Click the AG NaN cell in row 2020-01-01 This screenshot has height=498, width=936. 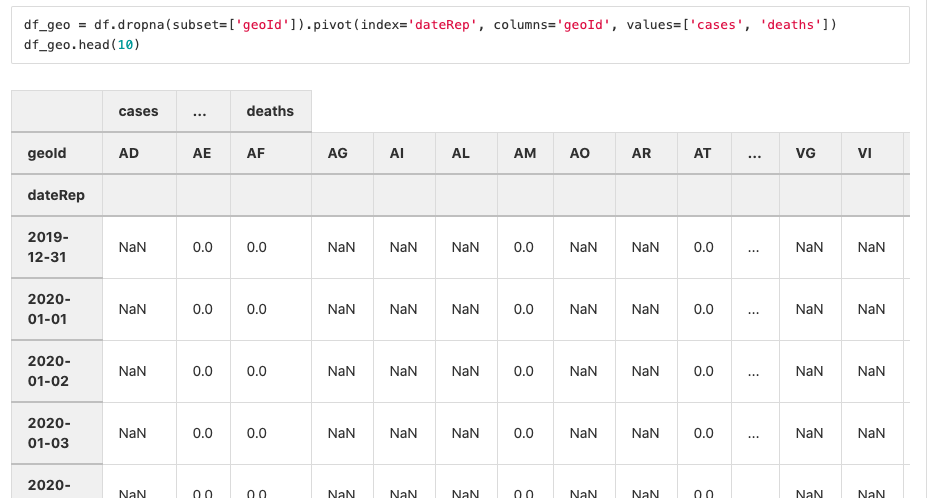point(342,309)
